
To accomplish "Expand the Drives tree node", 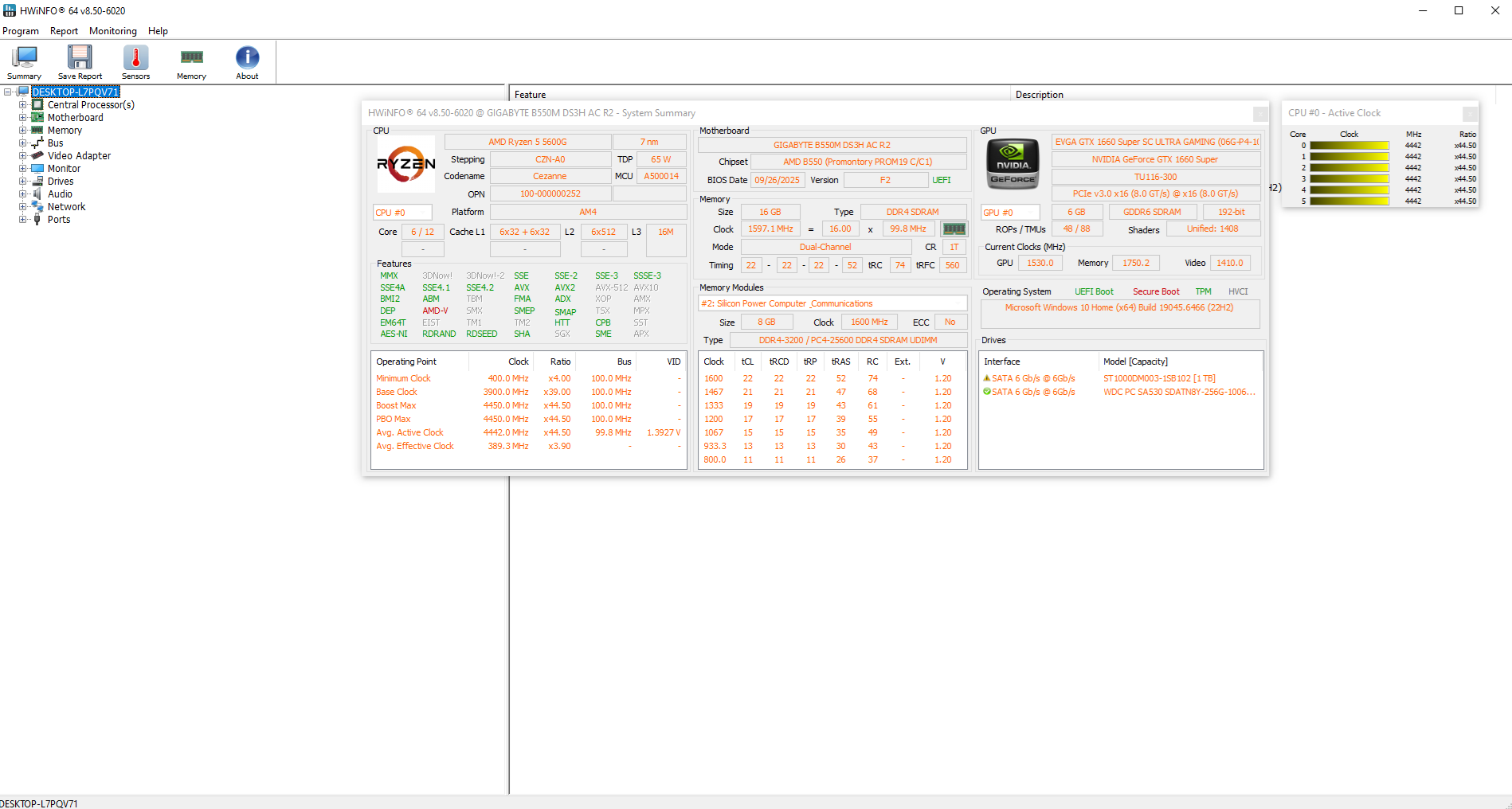I will pyautogui.click(x=23, y=181).
